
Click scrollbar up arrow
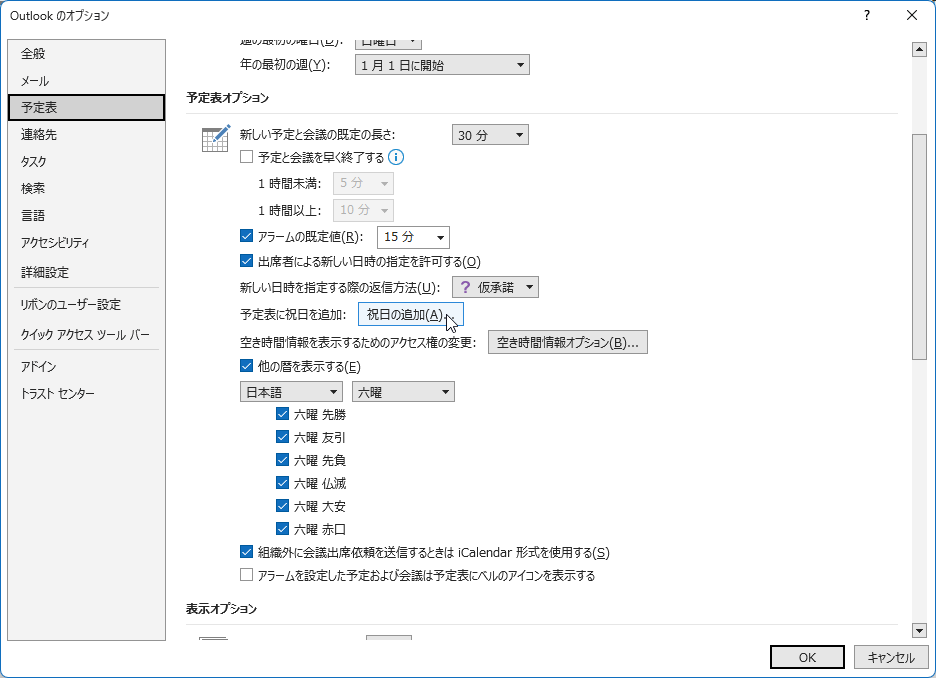pyautogui.click(x=919, y=50)
